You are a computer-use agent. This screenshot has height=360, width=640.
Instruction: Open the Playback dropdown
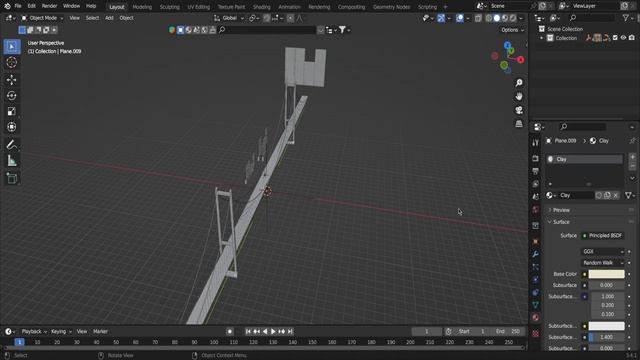point(34,332)
